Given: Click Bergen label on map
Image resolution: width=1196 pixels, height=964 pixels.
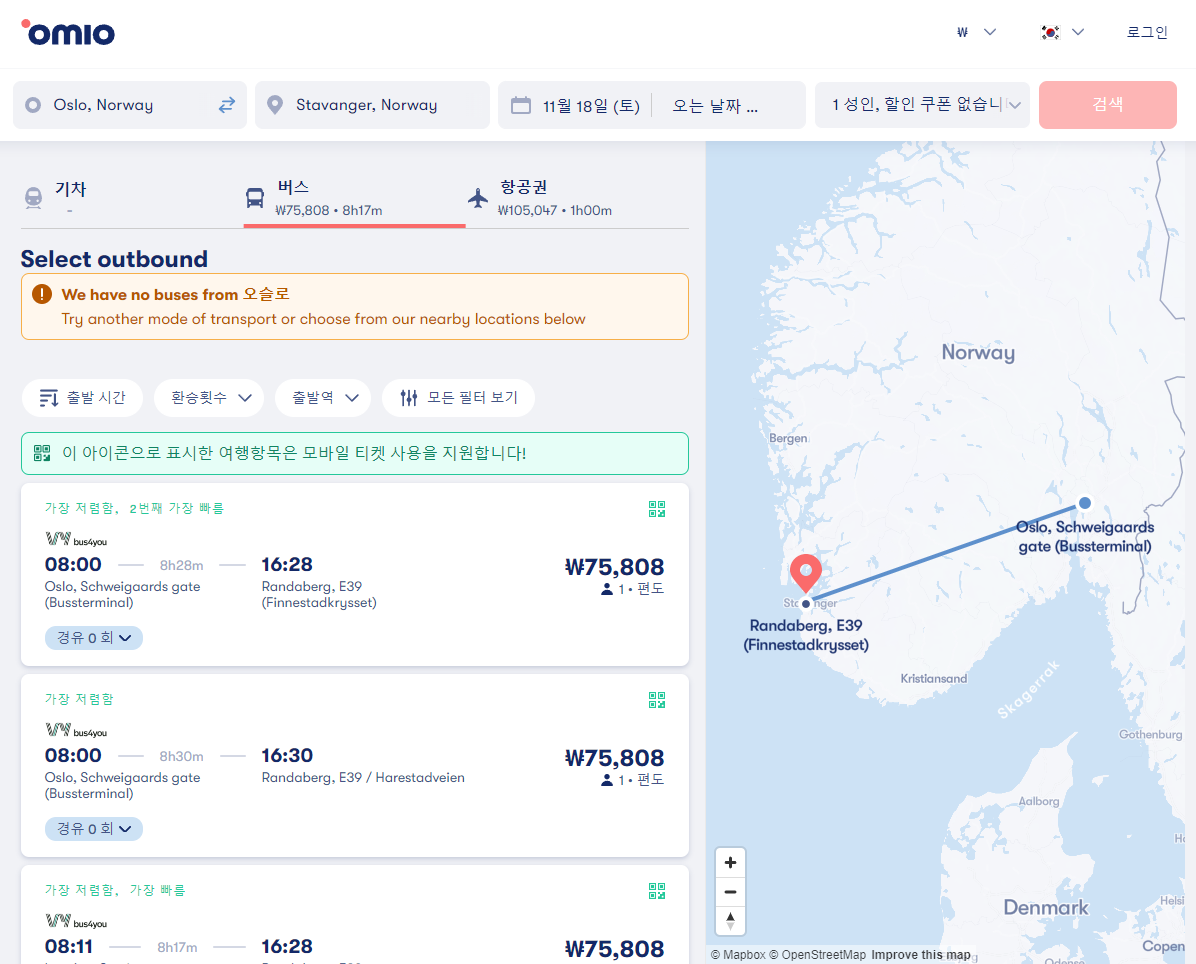Looking at the screenshot, I should [x=788, y=439].
